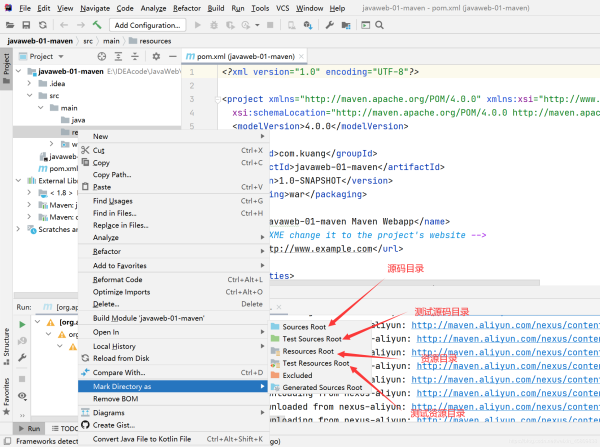Image resolution: width=600 pixels, height=447 pixels.
Task: Click Copy Path in context menu
Action: pyautogui.click(x=112, y=174)
